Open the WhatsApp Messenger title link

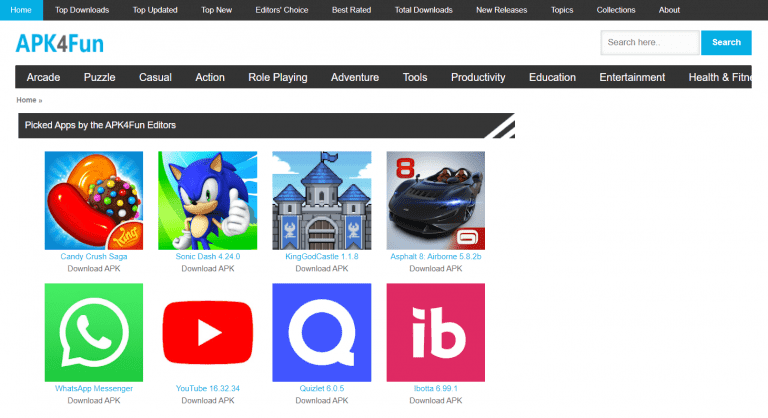pos(94,388)
